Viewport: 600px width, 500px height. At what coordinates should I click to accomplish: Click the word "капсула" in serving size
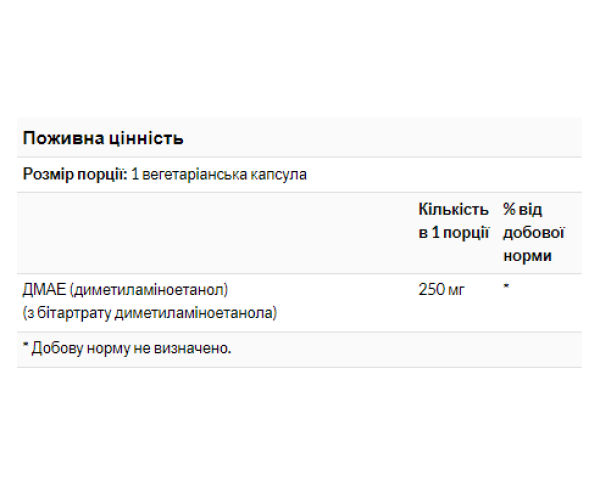click(x=275, y=174)
